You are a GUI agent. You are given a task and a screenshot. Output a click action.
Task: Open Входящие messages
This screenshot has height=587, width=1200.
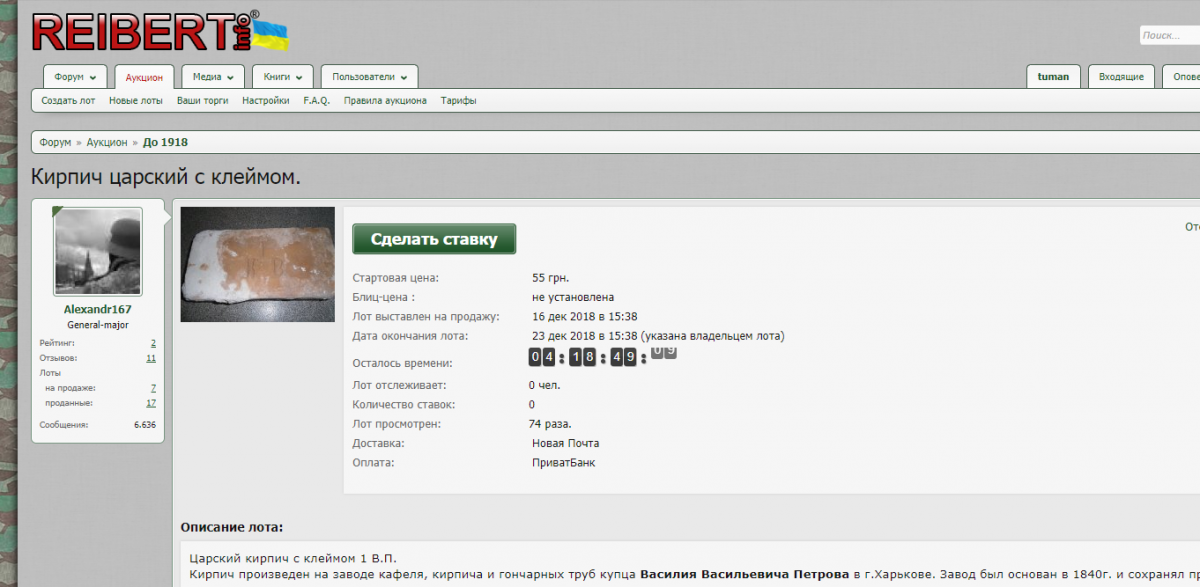click(1121, 77)
